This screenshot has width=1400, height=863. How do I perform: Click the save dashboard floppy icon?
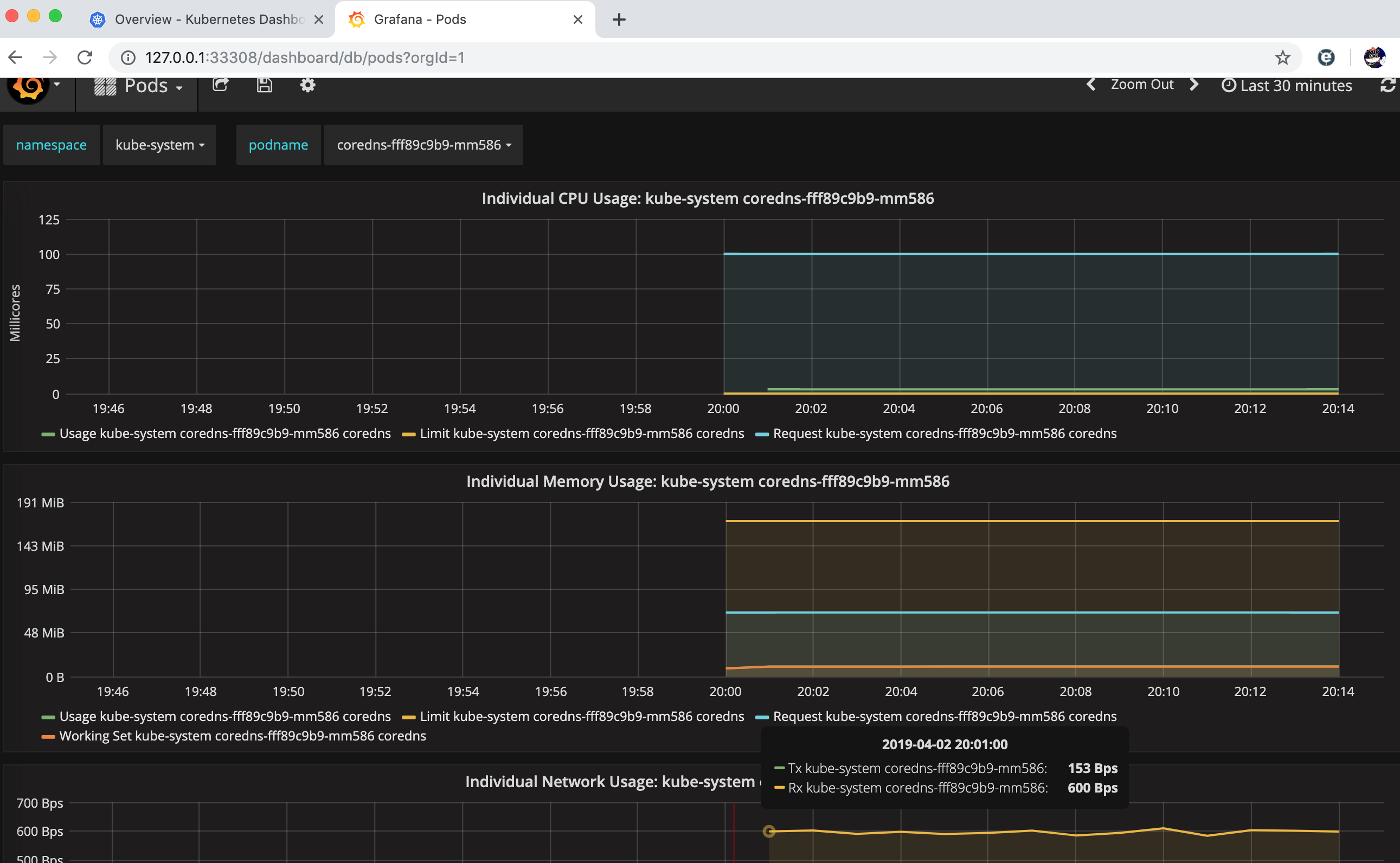click(x=264, y=85)
